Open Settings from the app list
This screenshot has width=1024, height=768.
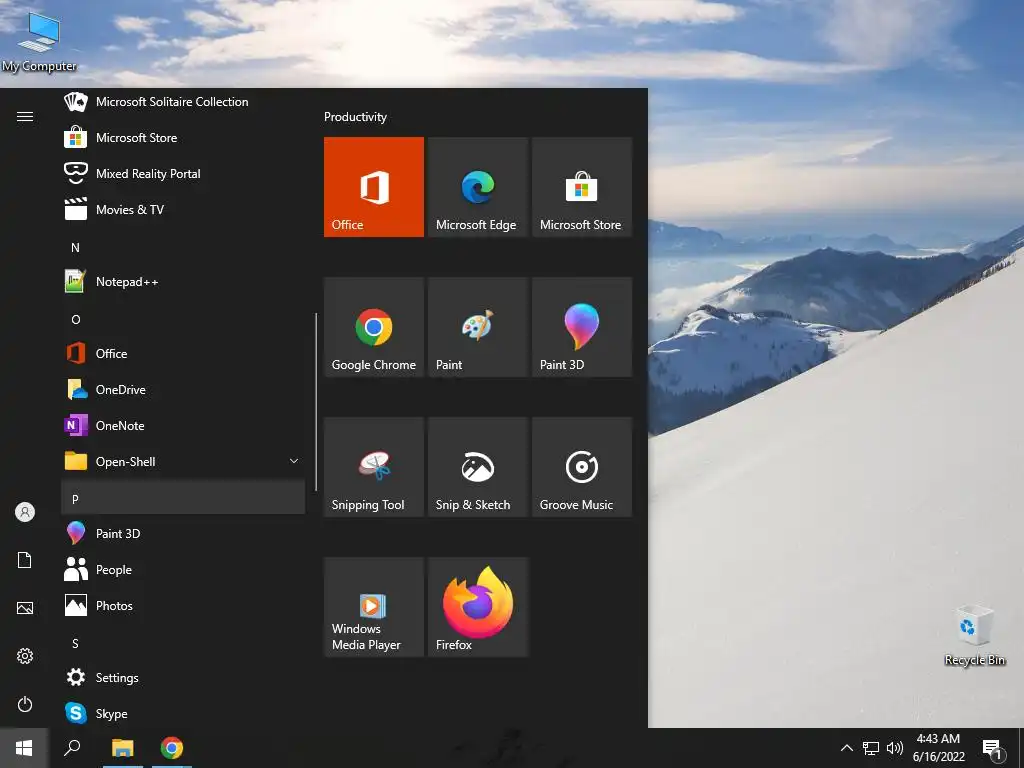[183, 677]
